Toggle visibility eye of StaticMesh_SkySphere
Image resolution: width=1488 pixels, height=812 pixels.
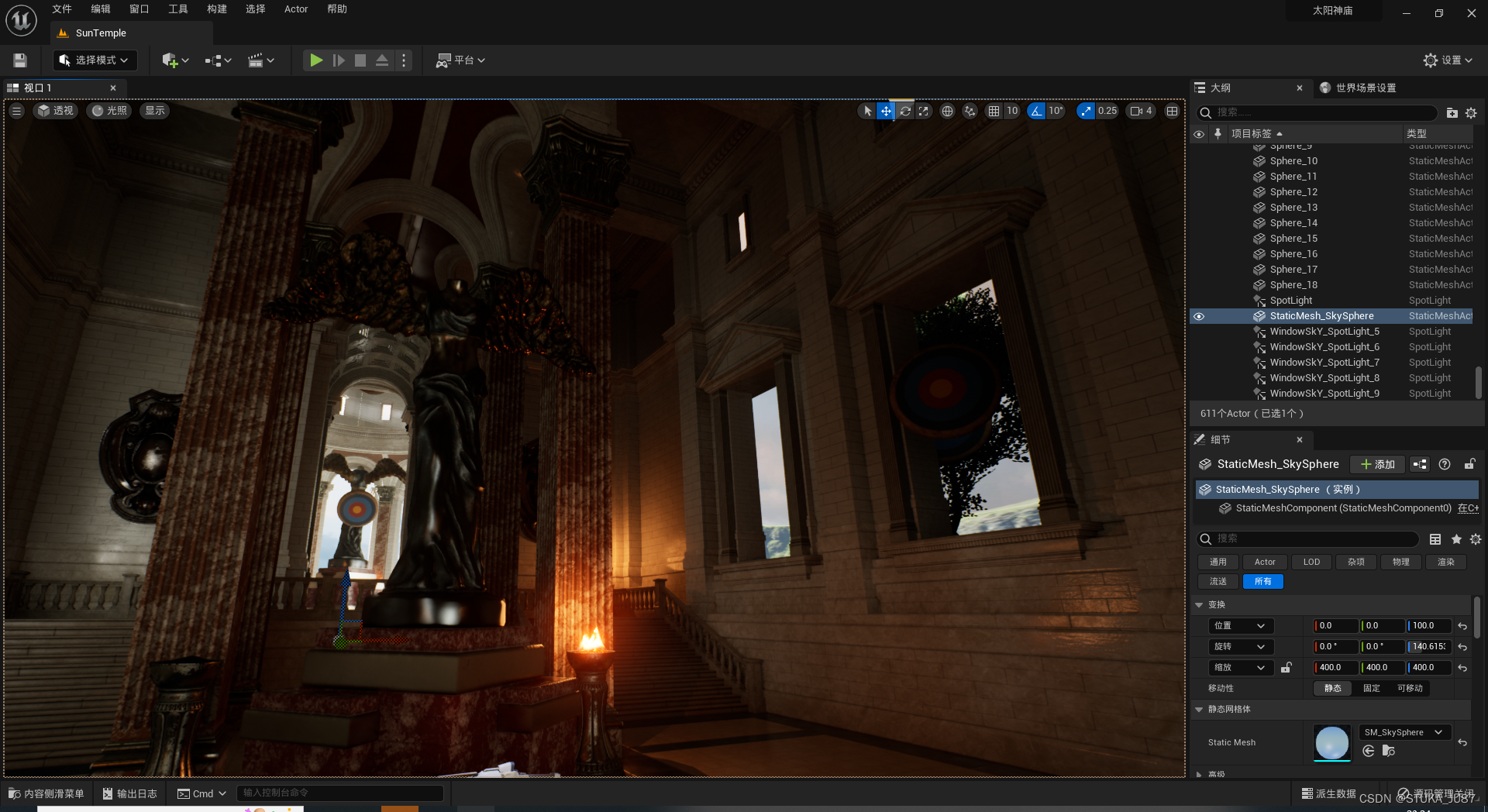pyautogui.click(x=1199, y=316)
